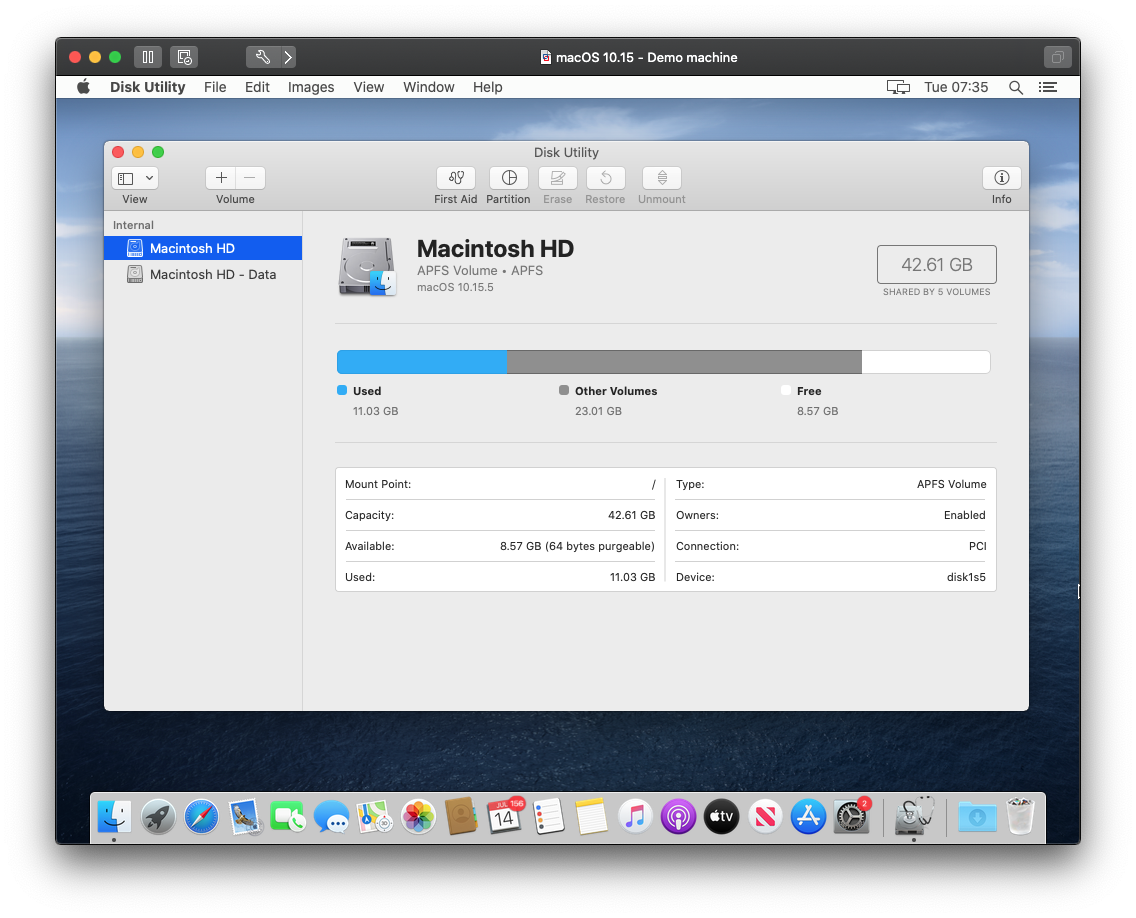Open Photos from the Dock
The width and height of the screenshot is (1136, 918).
click(x=418, y=817)
